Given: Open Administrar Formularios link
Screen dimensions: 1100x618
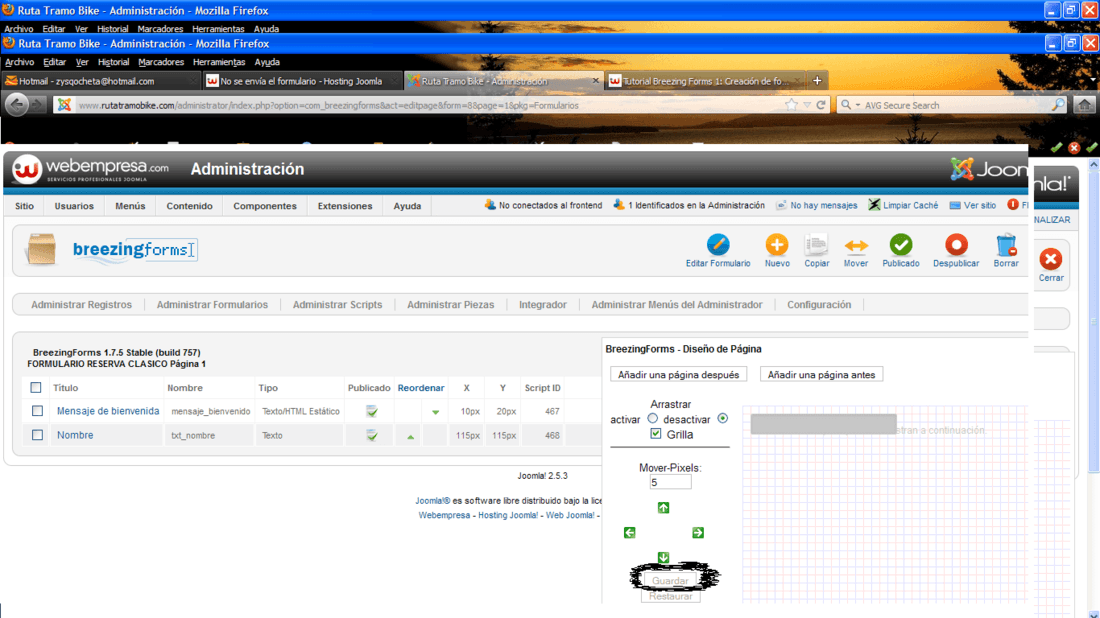Looking at the screenshot, I should click(x=213, y=304).
